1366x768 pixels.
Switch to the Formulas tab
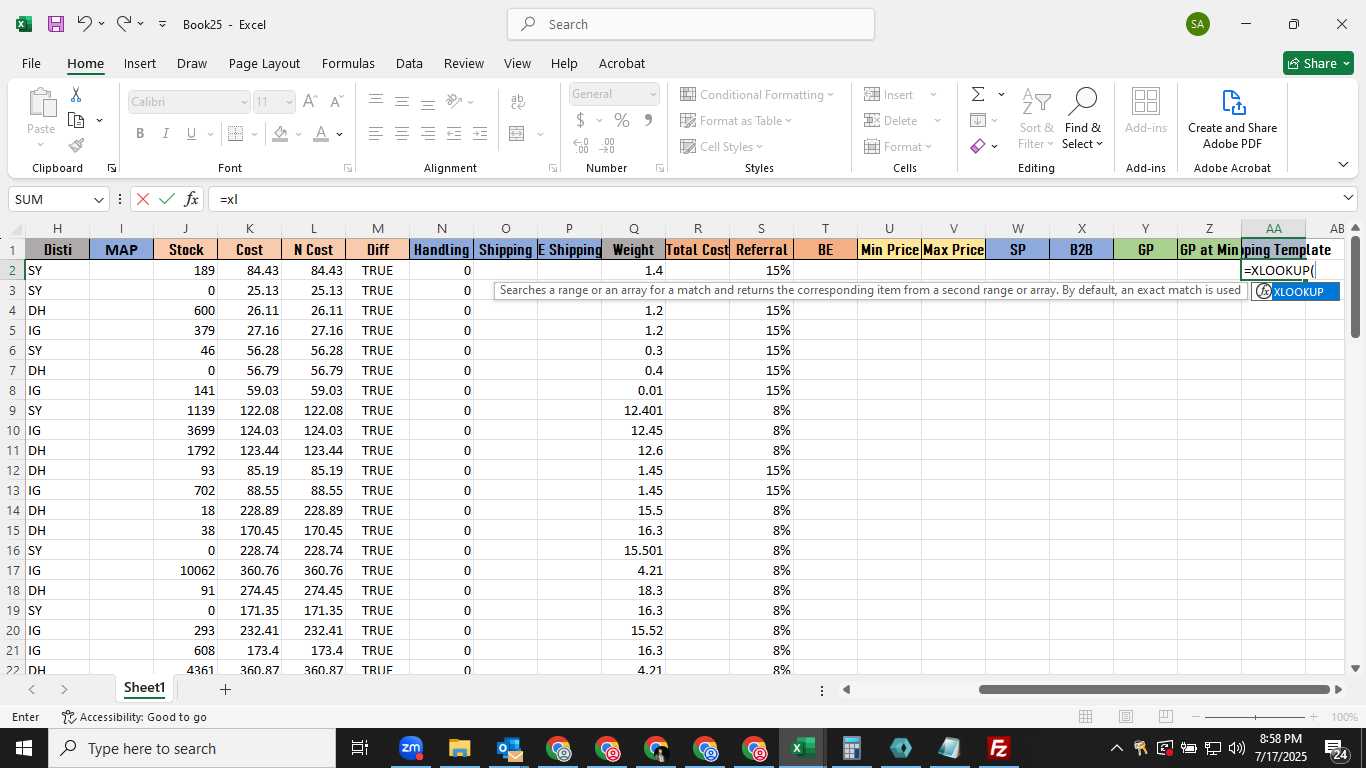(x=348, y=63)
